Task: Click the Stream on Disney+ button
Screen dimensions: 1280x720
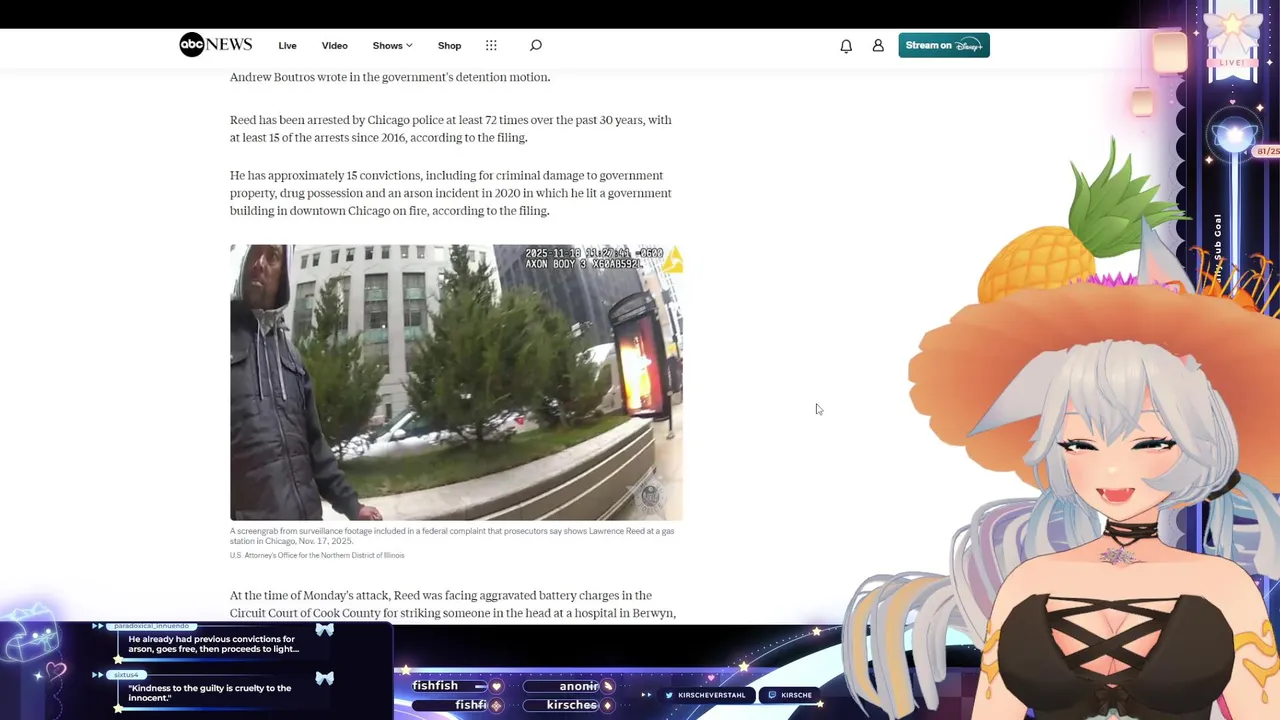Action: coord(944,45)
